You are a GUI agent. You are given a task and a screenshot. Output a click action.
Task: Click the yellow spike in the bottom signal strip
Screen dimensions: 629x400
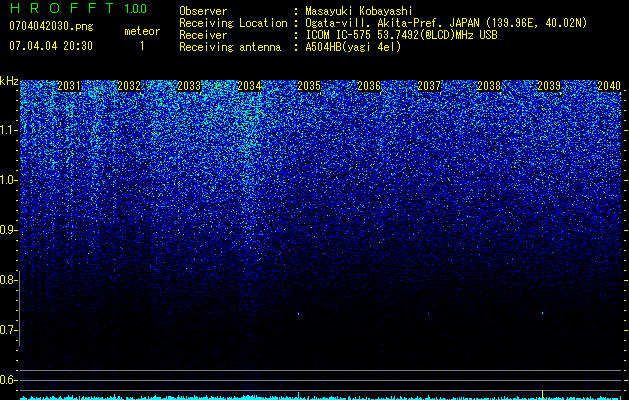pos(542,394)
